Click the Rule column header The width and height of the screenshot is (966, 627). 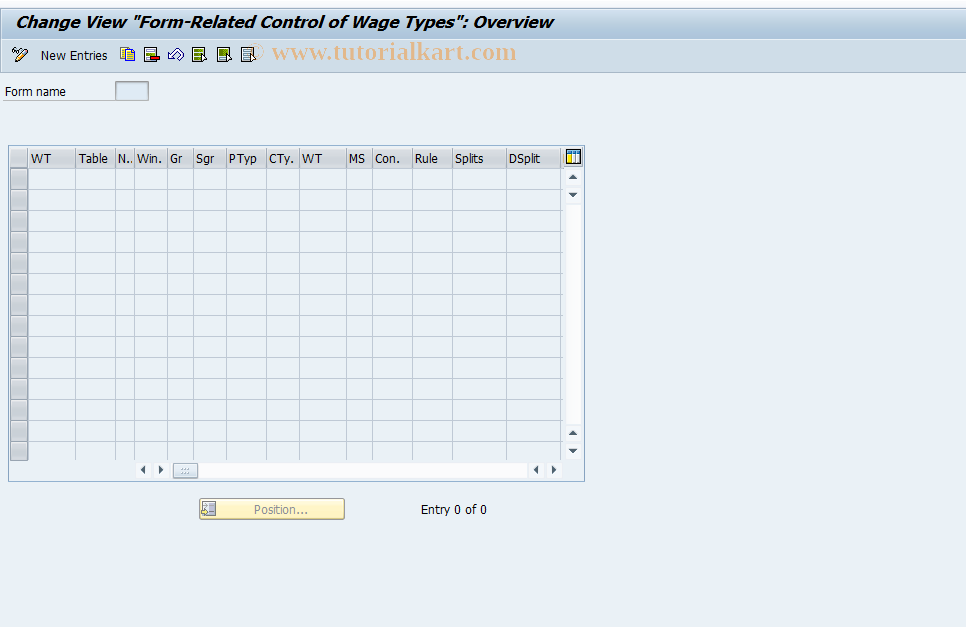(x=432, y=158)
